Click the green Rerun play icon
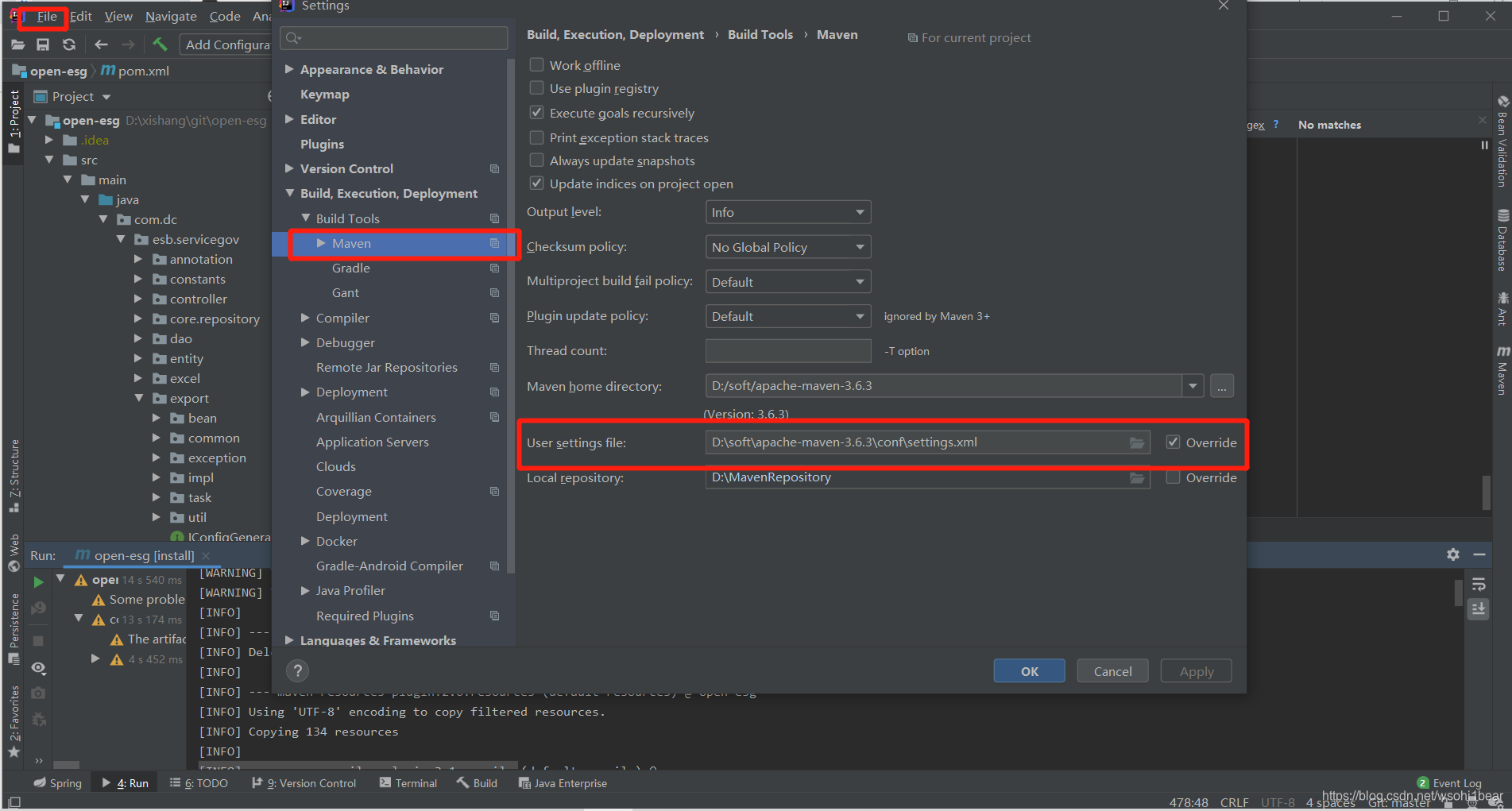1512x811 pixels. tap(38, 581)
